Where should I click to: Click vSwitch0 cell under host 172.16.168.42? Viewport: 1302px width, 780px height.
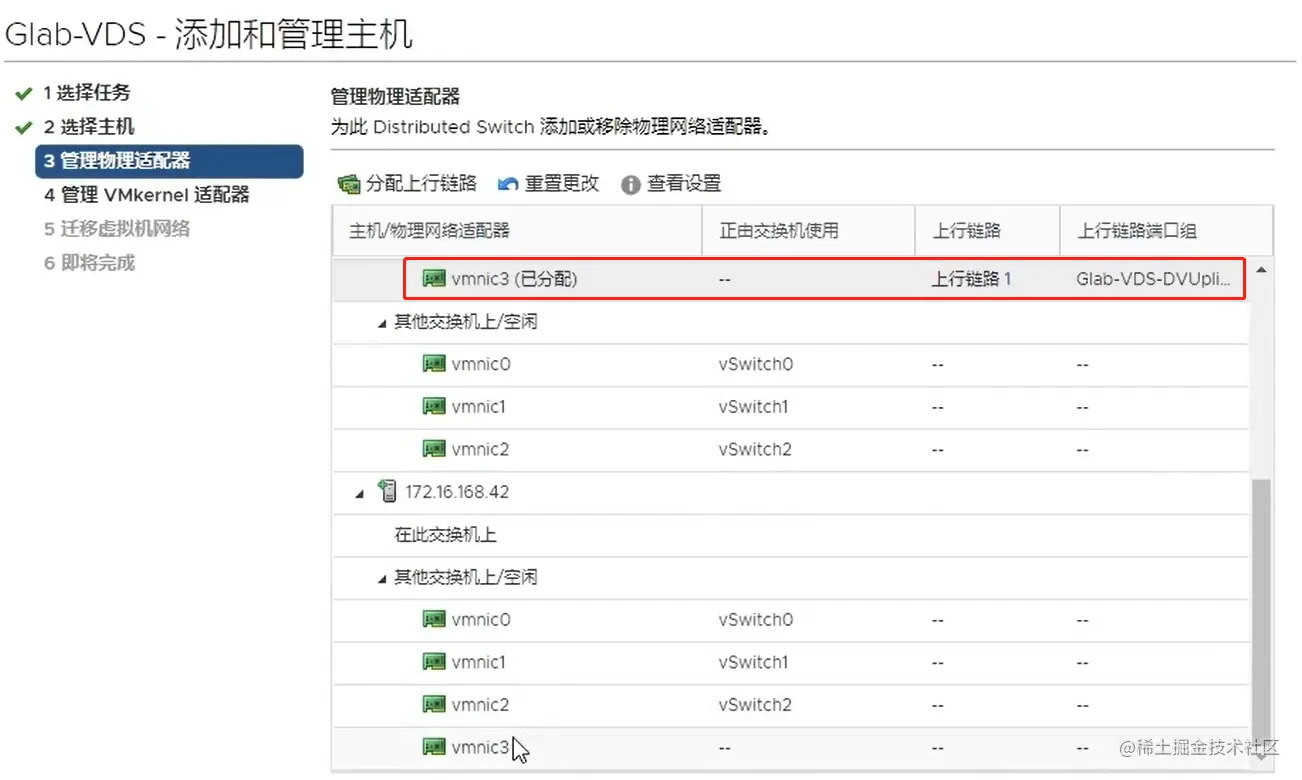click(x=755, y=619)
